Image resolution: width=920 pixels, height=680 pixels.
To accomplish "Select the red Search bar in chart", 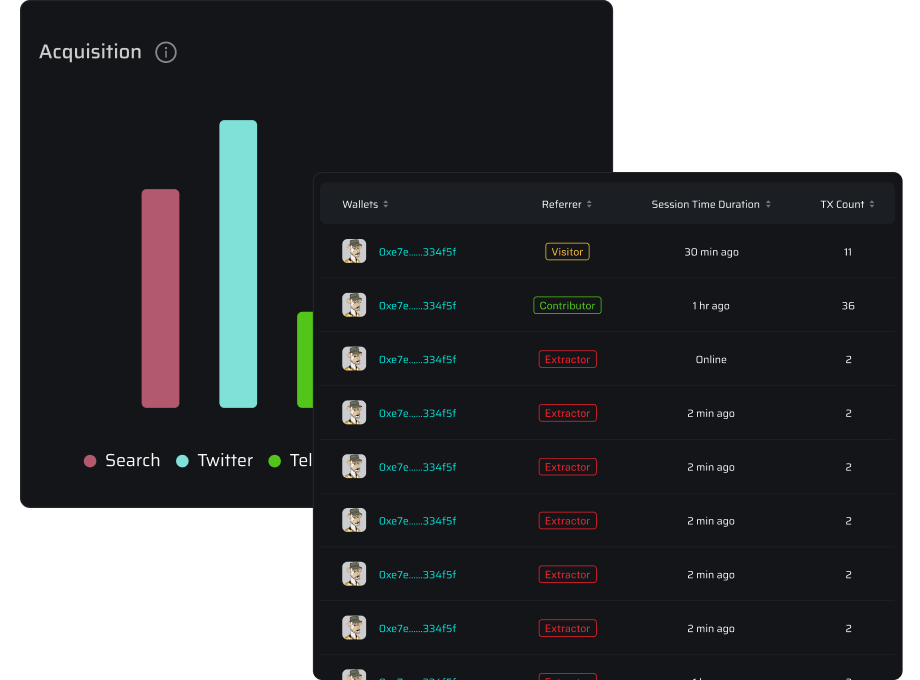I will tap(160, 298).
